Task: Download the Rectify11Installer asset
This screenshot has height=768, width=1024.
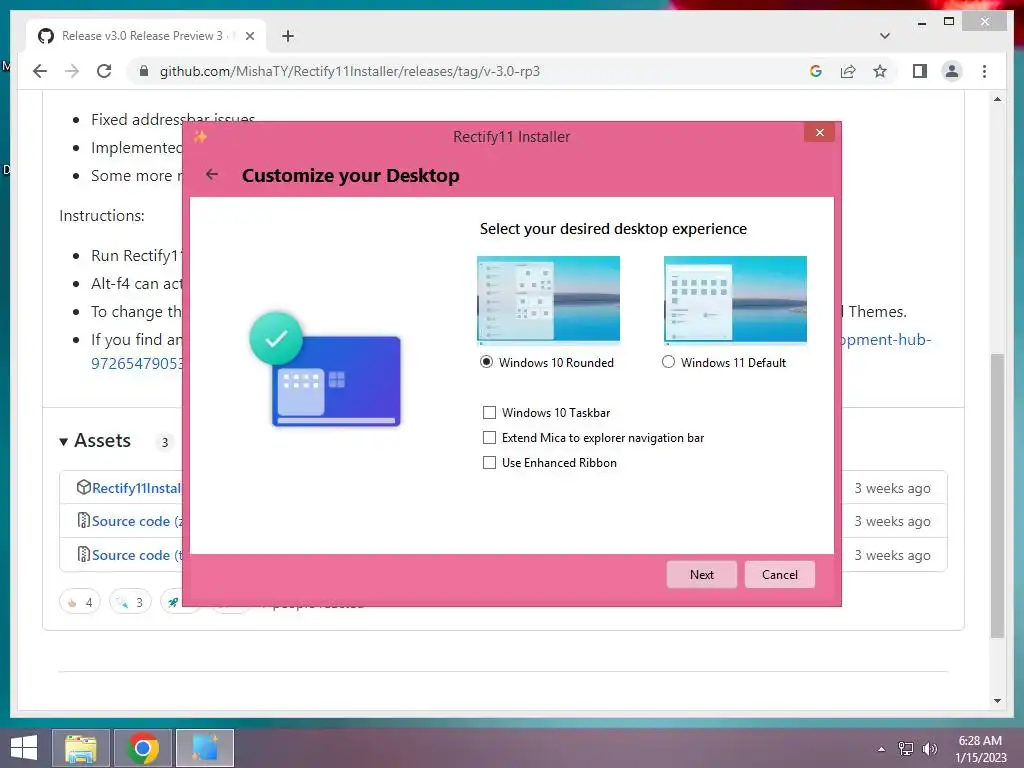Action: (136, 488)
